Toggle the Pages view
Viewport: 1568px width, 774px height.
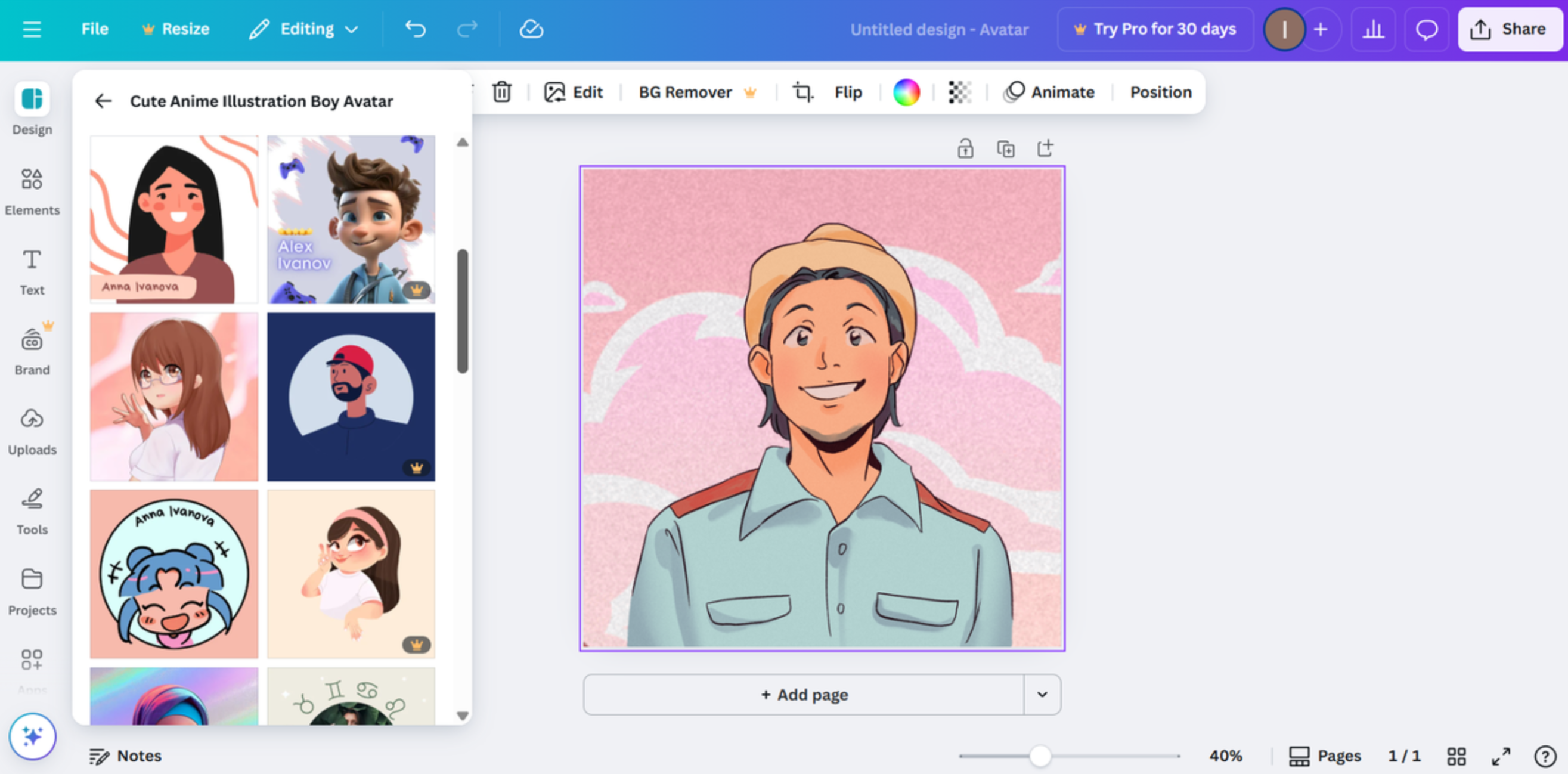[1325, 756]
